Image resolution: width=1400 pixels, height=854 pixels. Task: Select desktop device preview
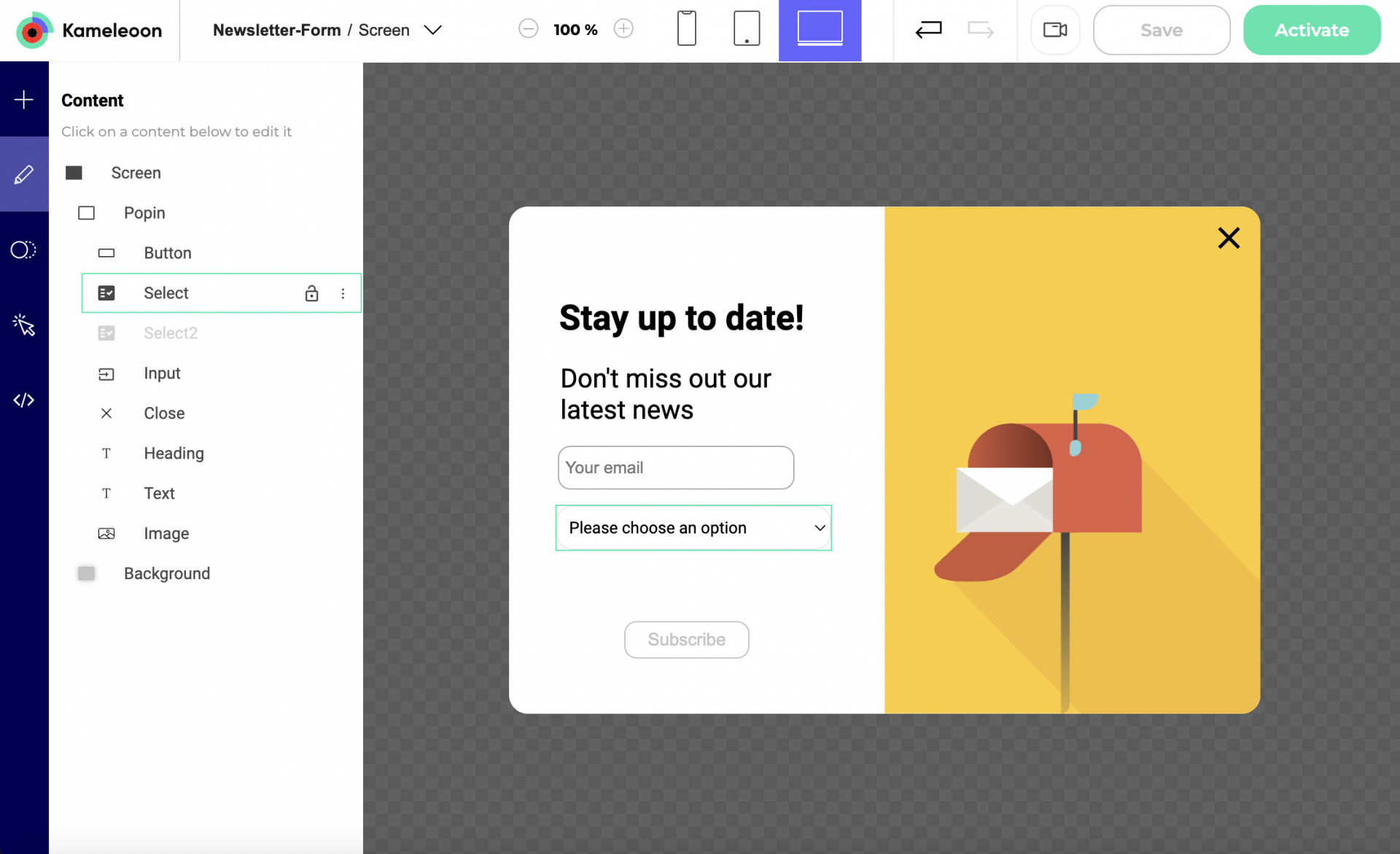(820, 30)
